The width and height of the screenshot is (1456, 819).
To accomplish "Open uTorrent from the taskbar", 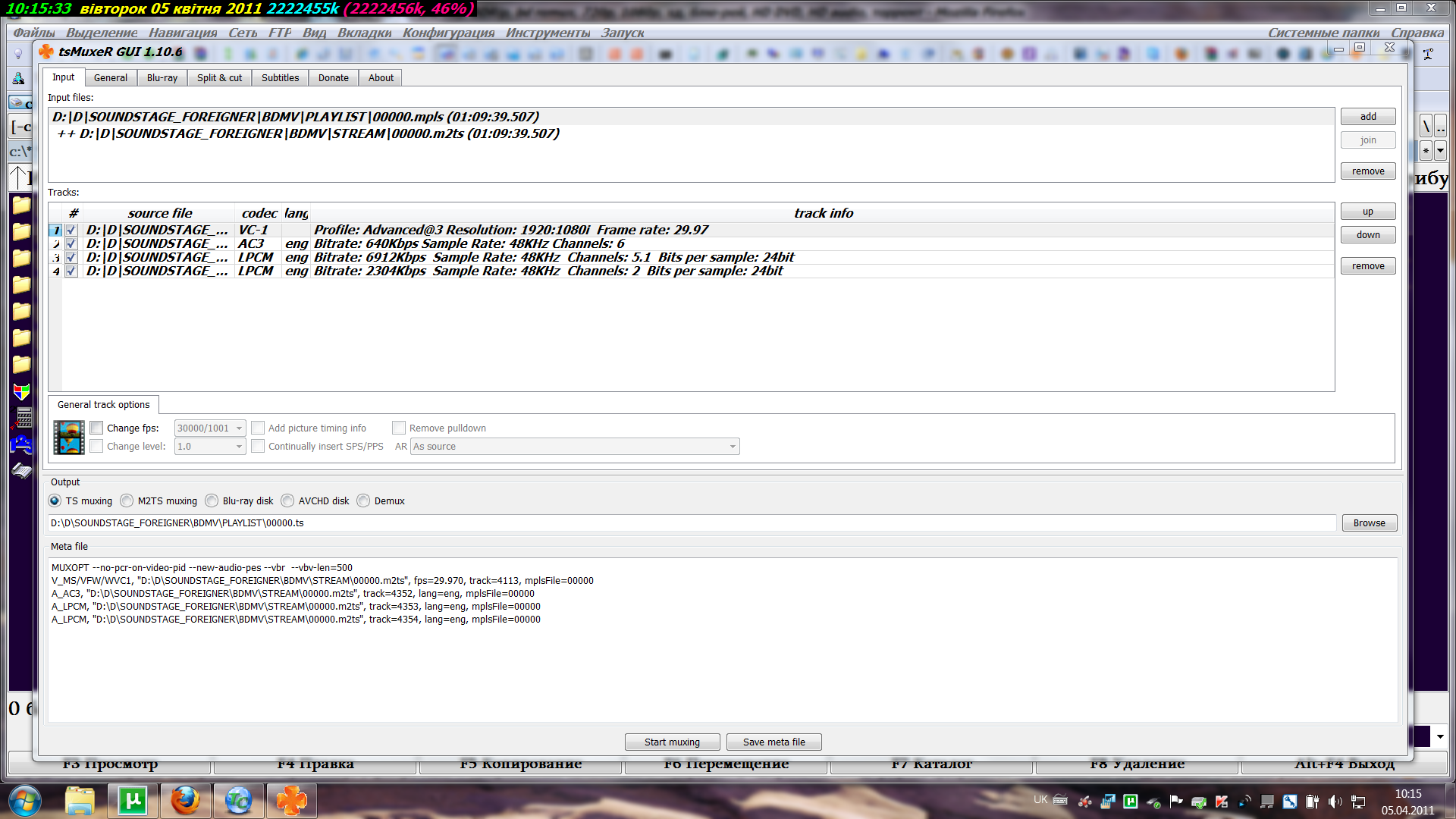I will (x=133, y=800).
